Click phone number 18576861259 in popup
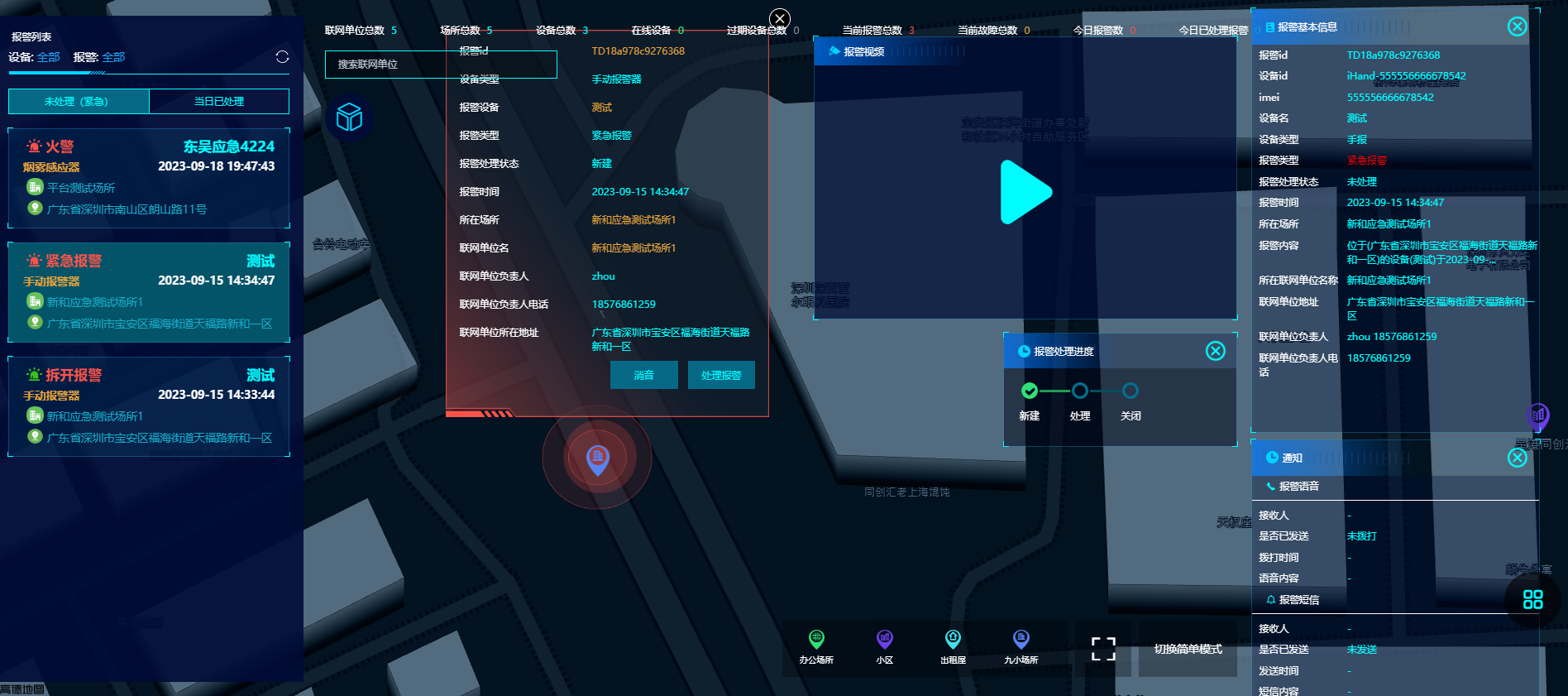 point(624,305)
